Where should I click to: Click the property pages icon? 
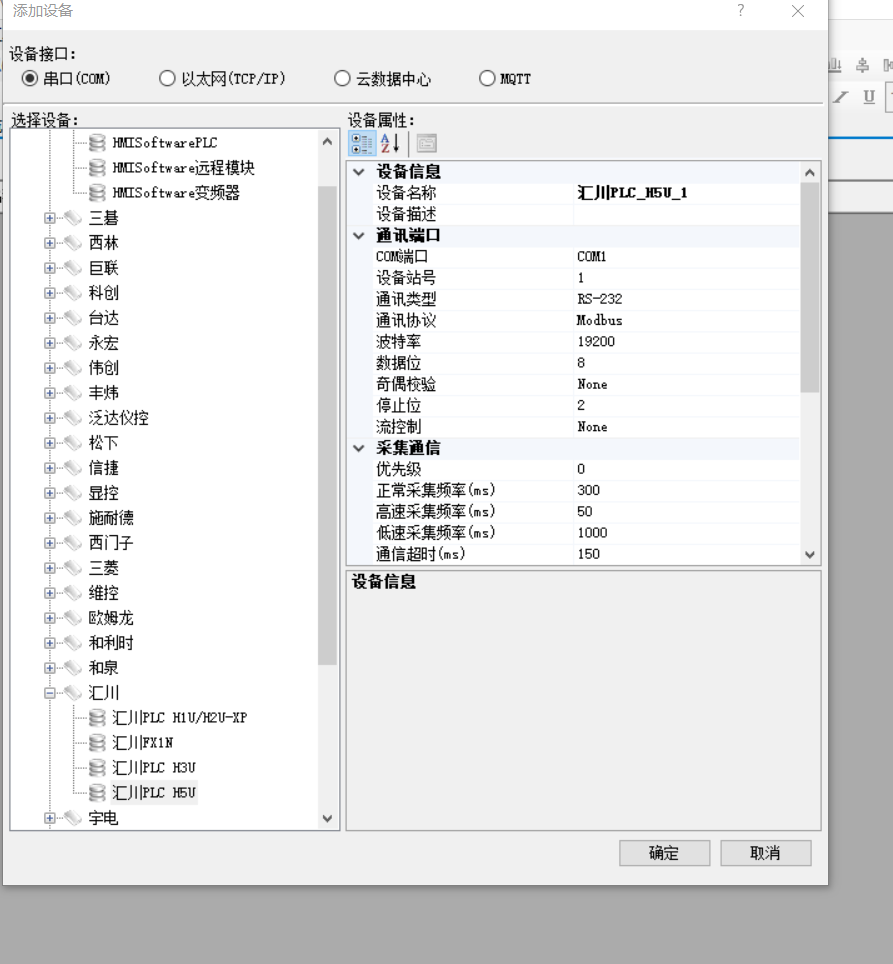tap(426, 143)
